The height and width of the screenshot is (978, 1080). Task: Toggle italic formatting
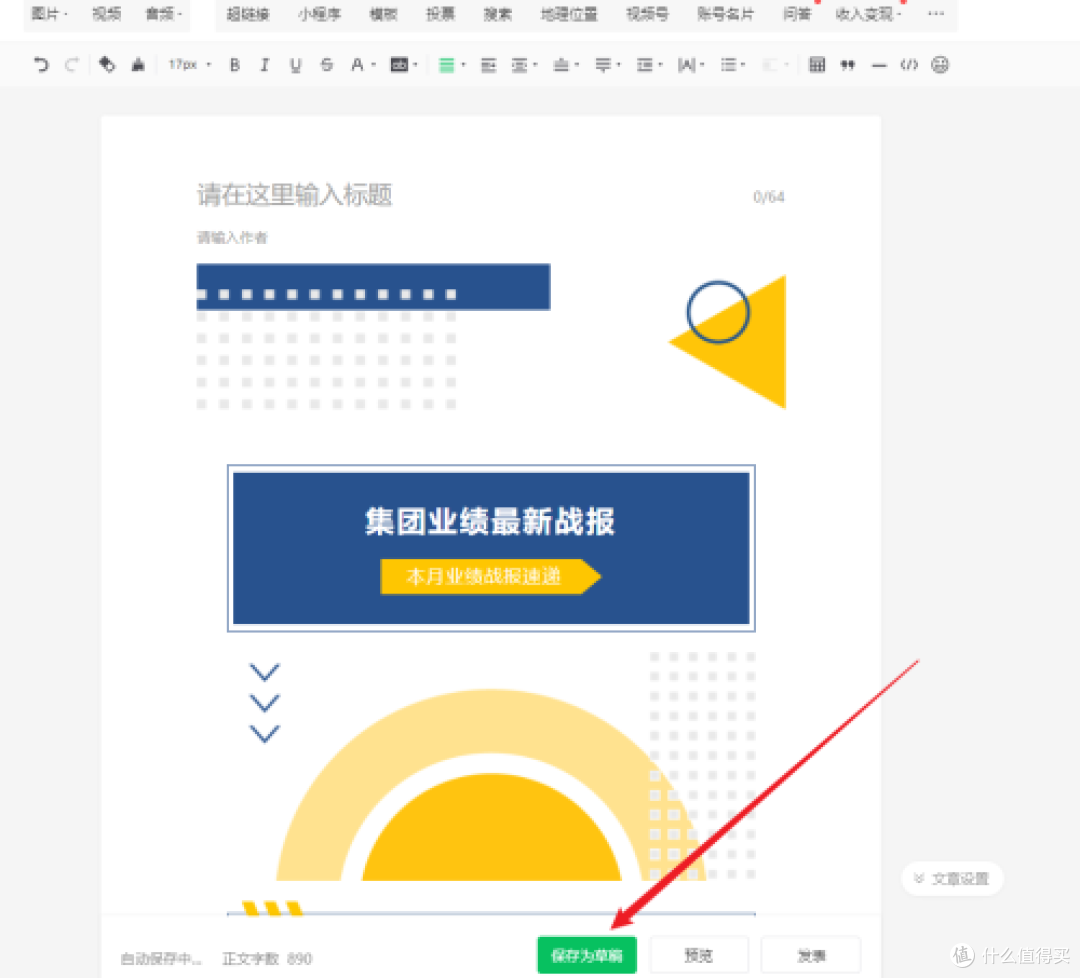click(x=264, y=65)
